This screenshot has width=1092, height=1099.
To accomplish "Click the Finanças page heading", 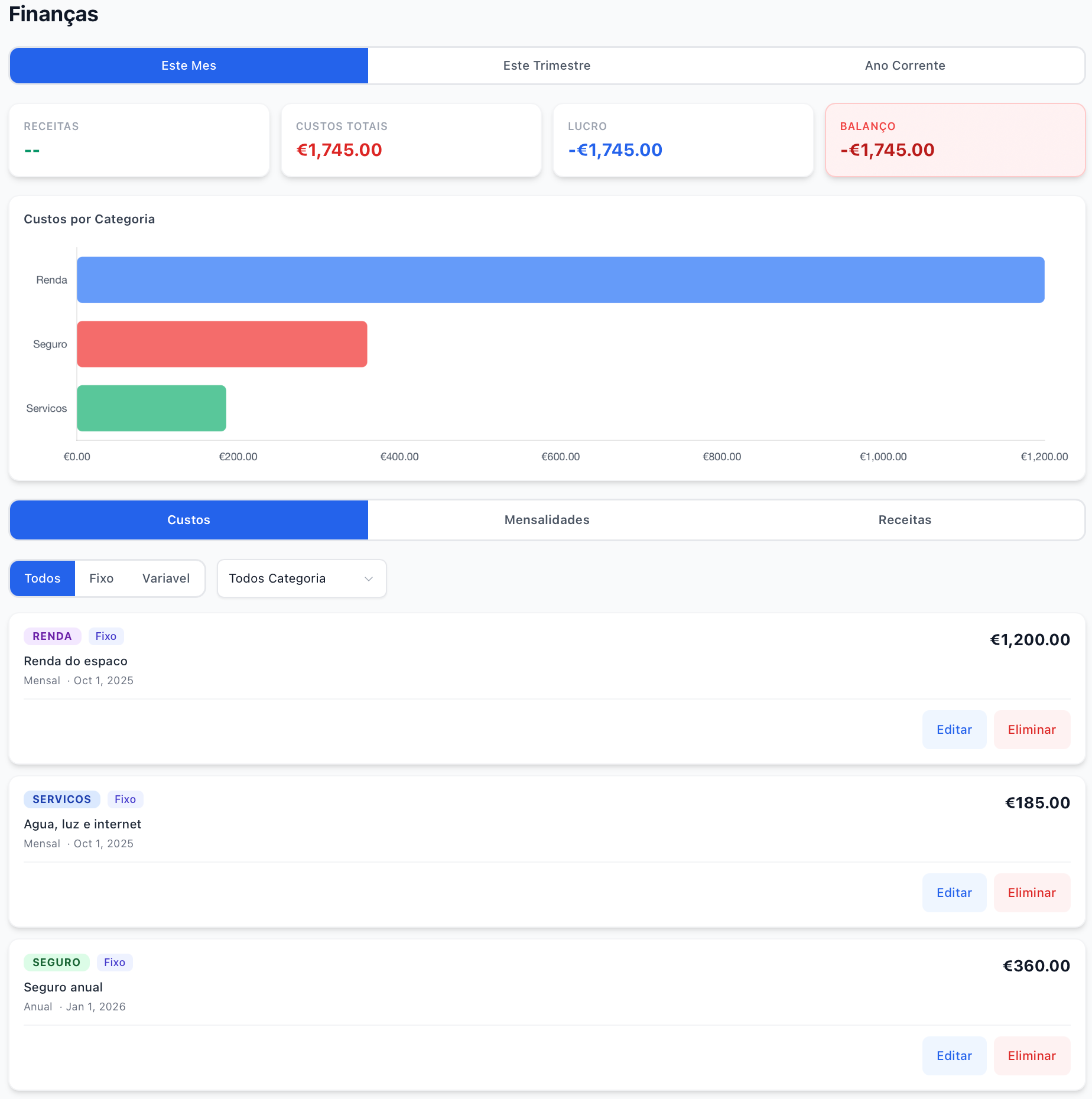I will 54,14.
